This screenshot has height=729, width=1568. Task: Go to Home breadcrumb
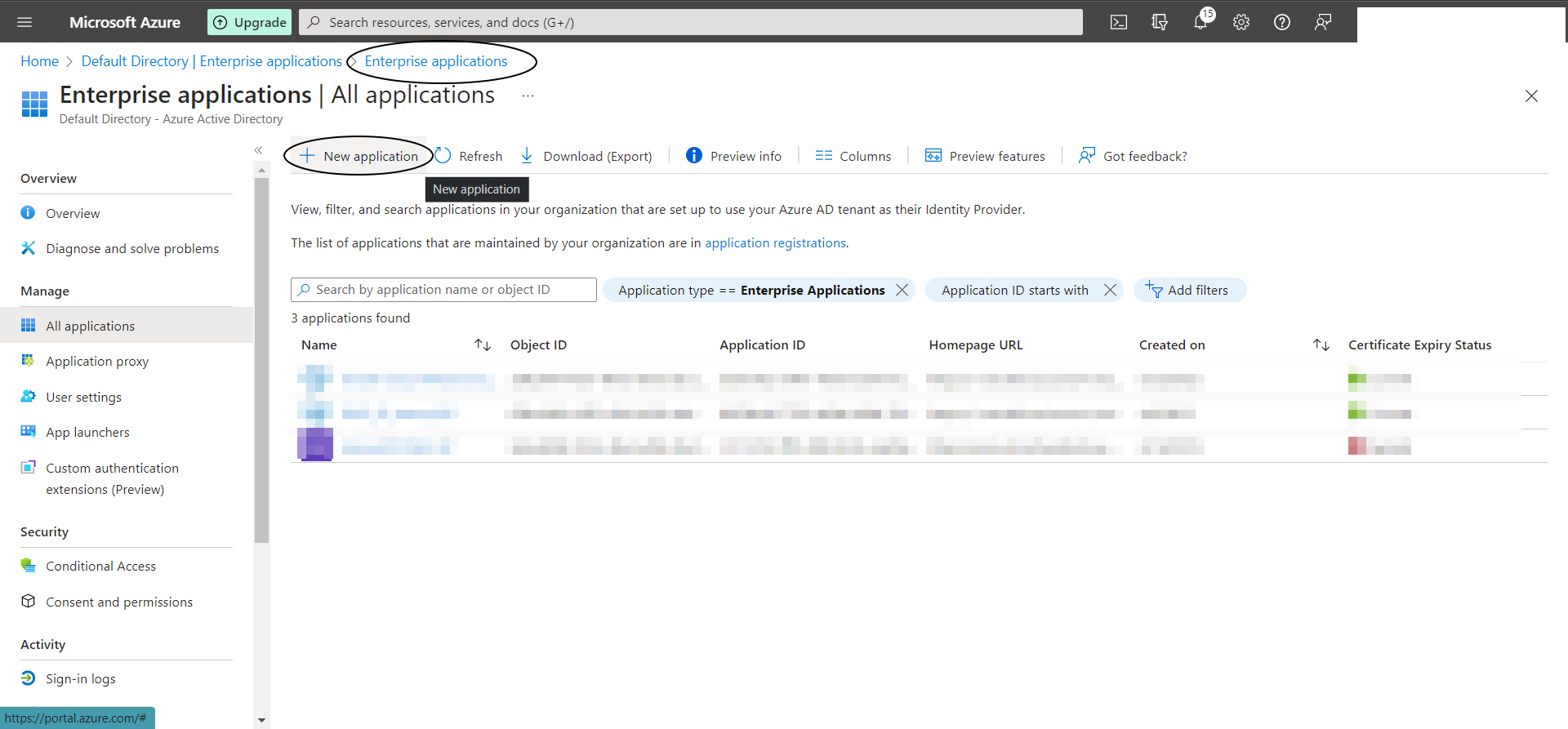coord(39,61)
